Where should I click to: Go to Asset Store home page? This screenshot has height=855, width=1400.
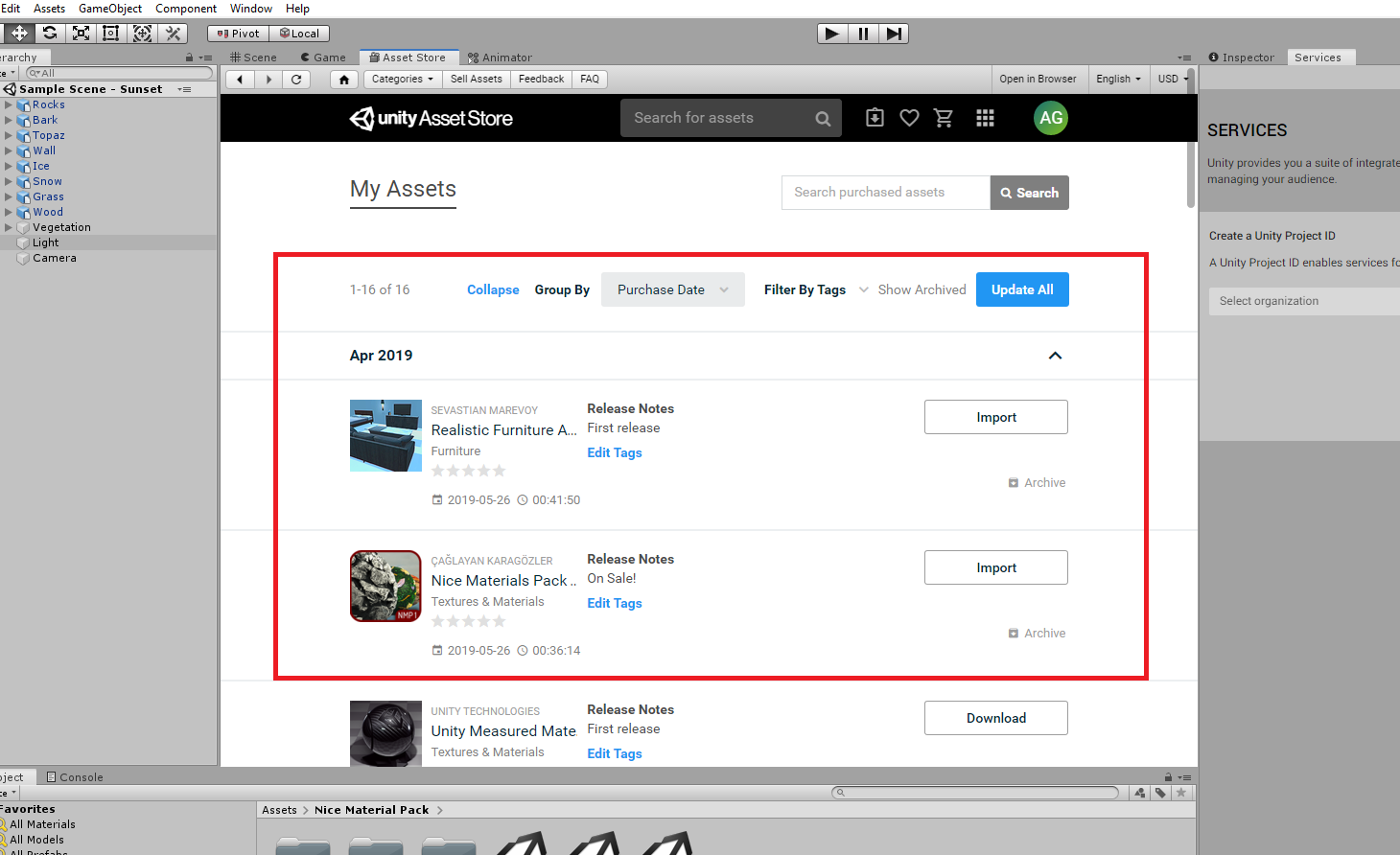click(344, 80)
